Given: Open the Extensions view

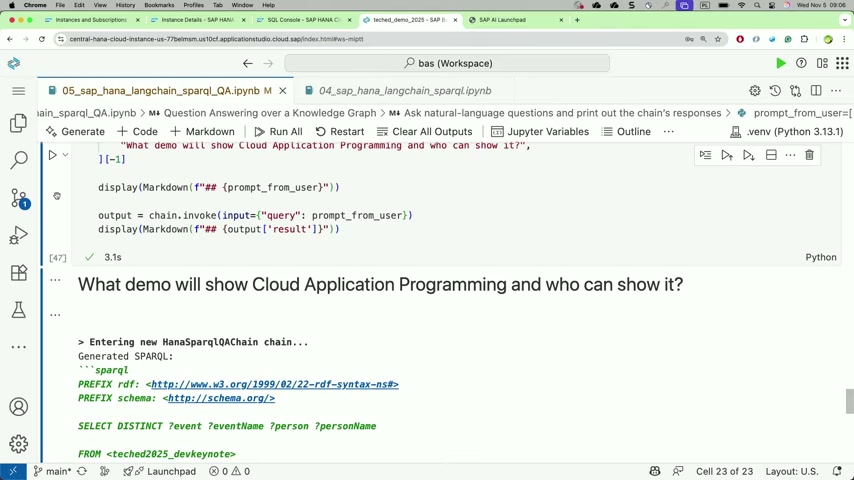Looking at the screenshot, I should [19, 272].
